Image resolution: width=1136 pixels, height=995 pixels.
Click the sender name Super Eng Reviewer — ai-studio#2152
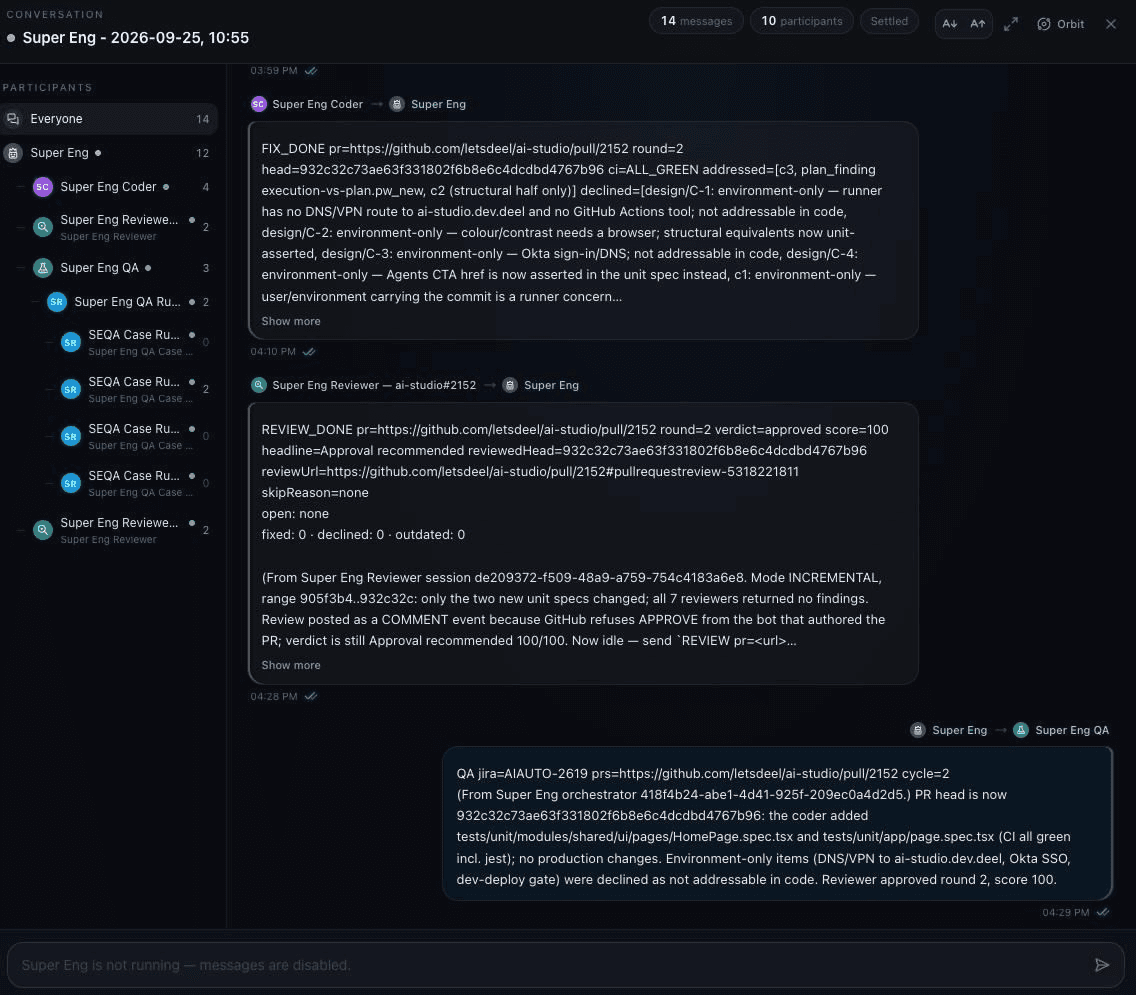coord(374,386)
